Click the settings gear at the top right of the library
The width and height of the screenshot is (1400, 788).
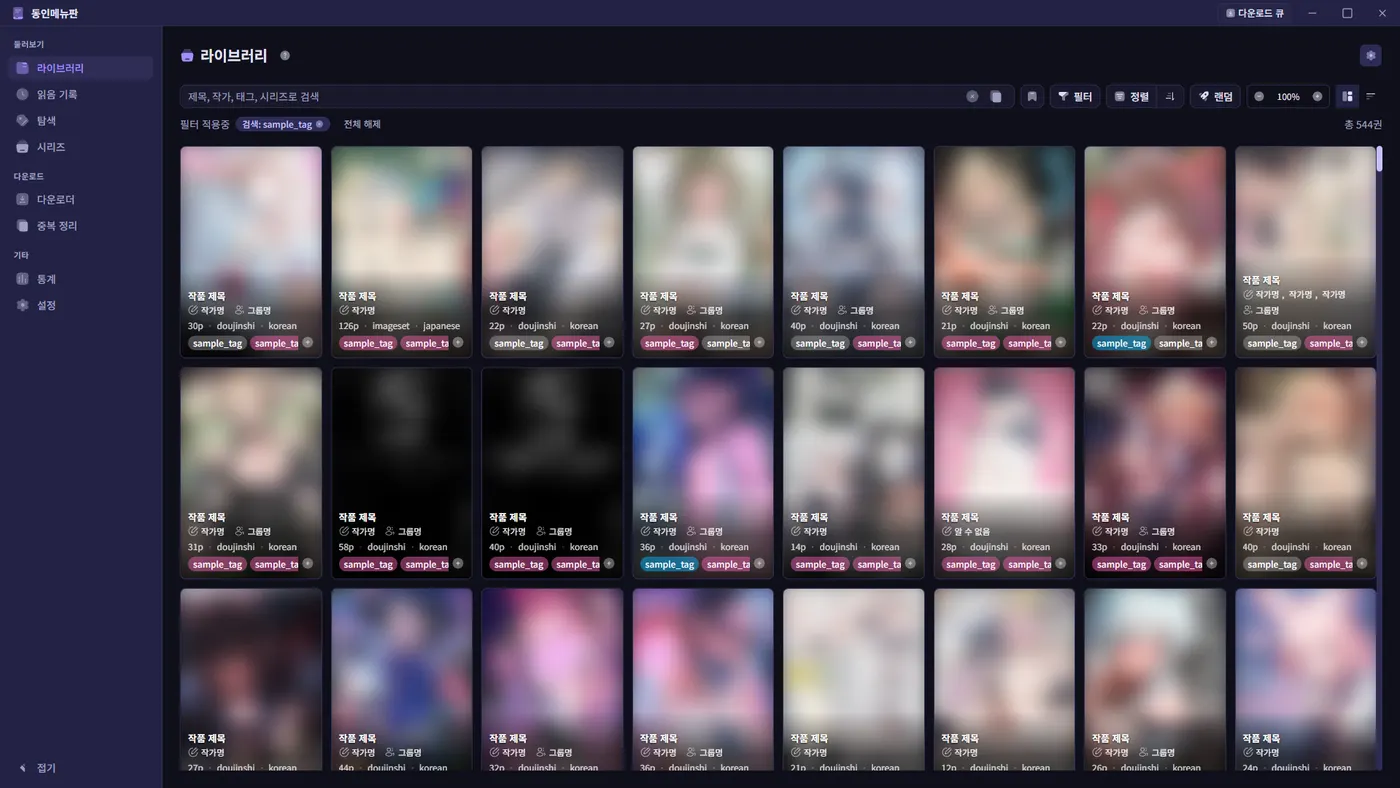pyautogui.click(x=1370, y=55)
